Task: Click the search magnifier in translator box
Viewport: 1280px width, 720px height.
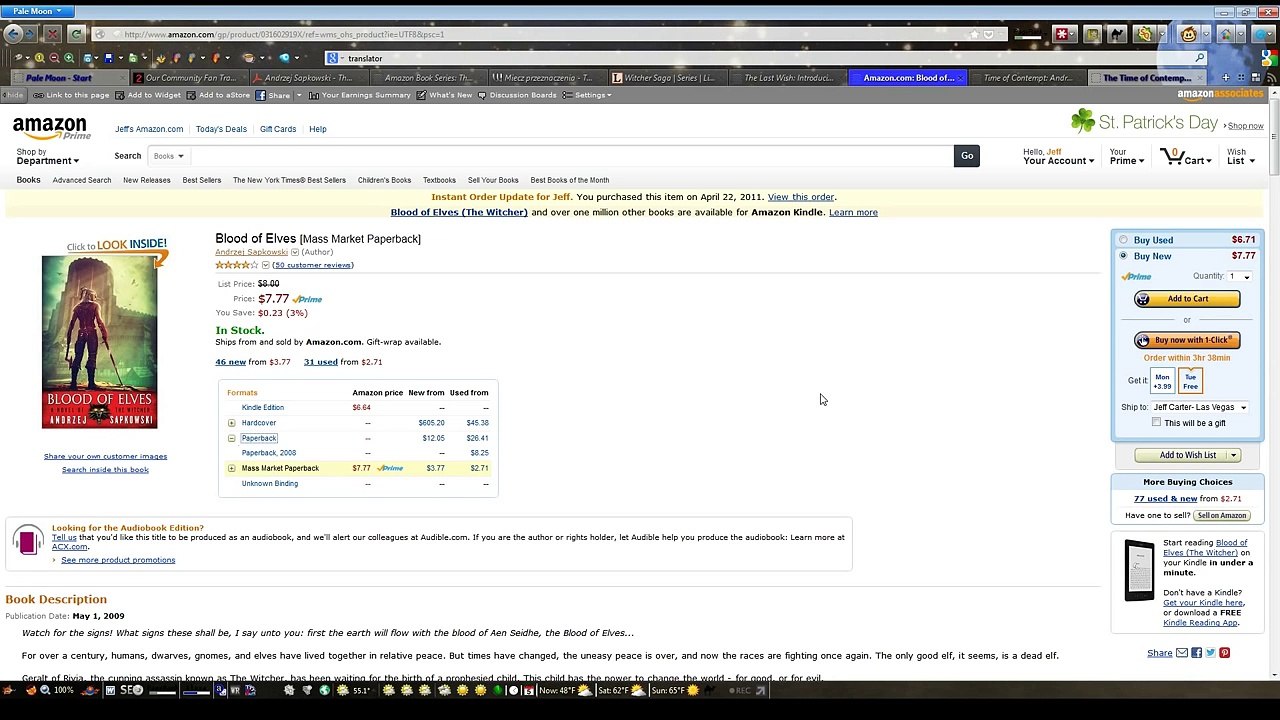Action: click(x=1200, y=58)
